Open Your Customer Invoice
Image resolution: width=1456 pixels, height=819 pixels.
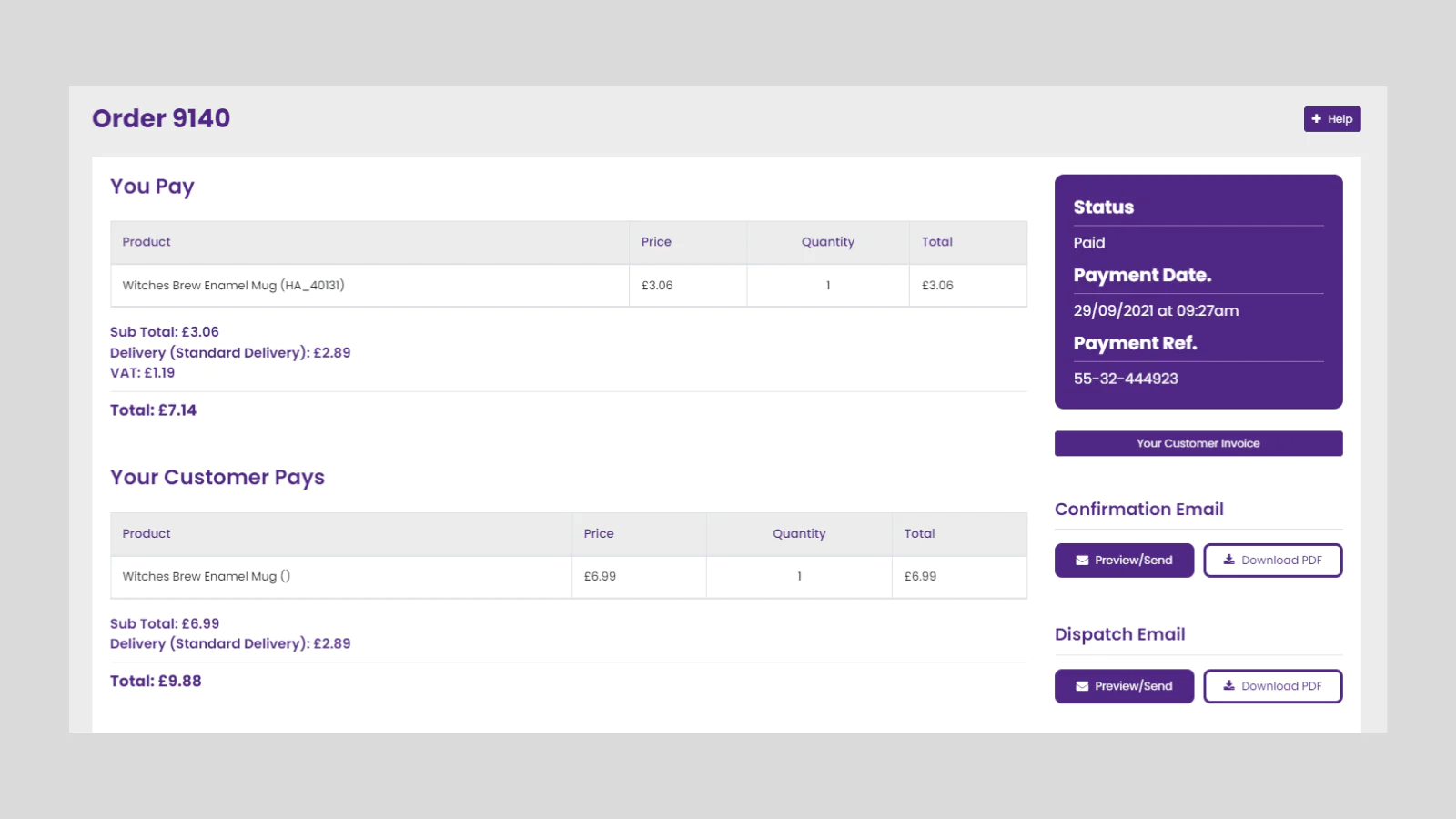1198,443
